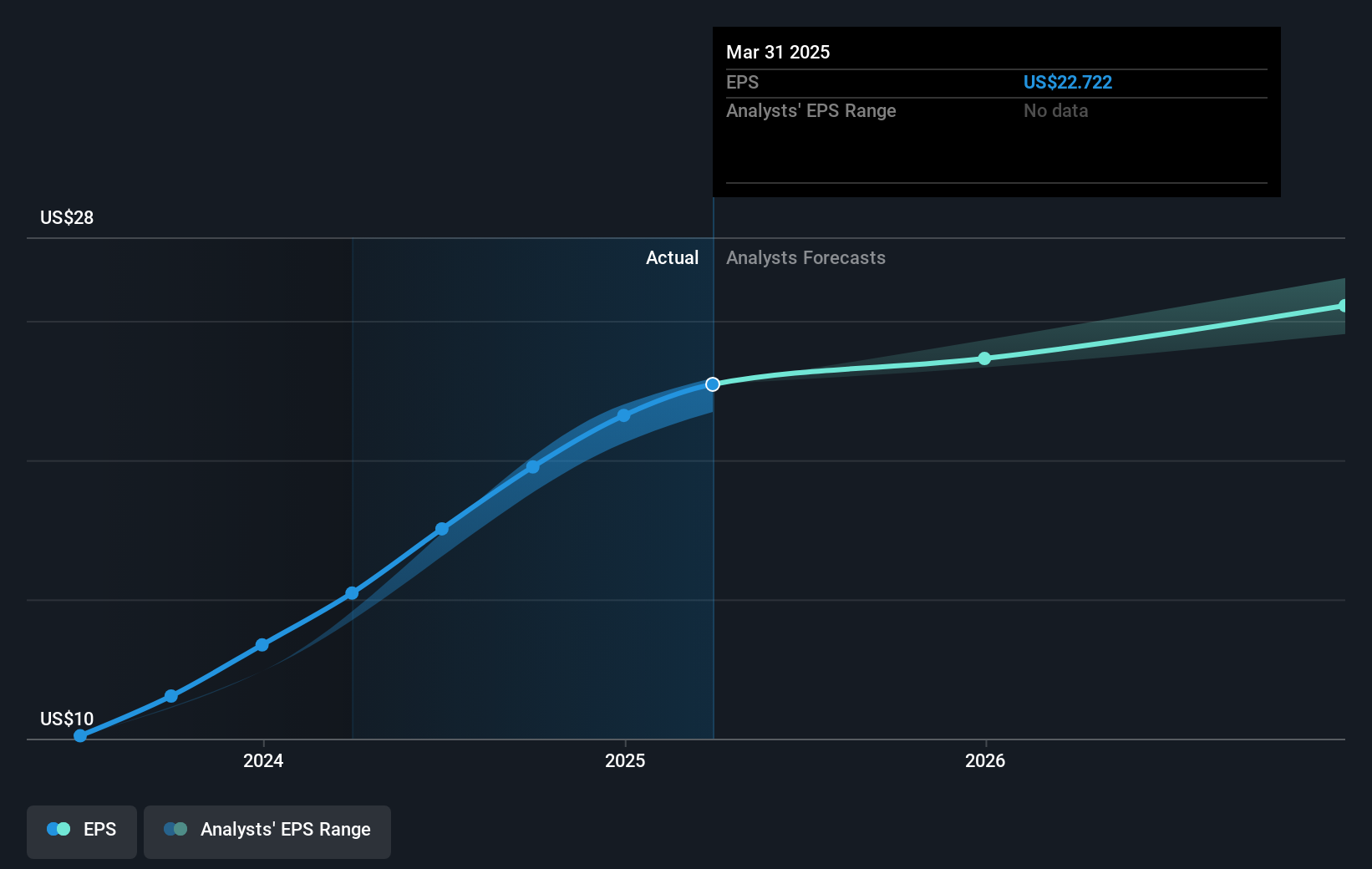This screenshot has height=869, width=1372.
Task: Click the first EPS point at US$10
Action: 80,736
